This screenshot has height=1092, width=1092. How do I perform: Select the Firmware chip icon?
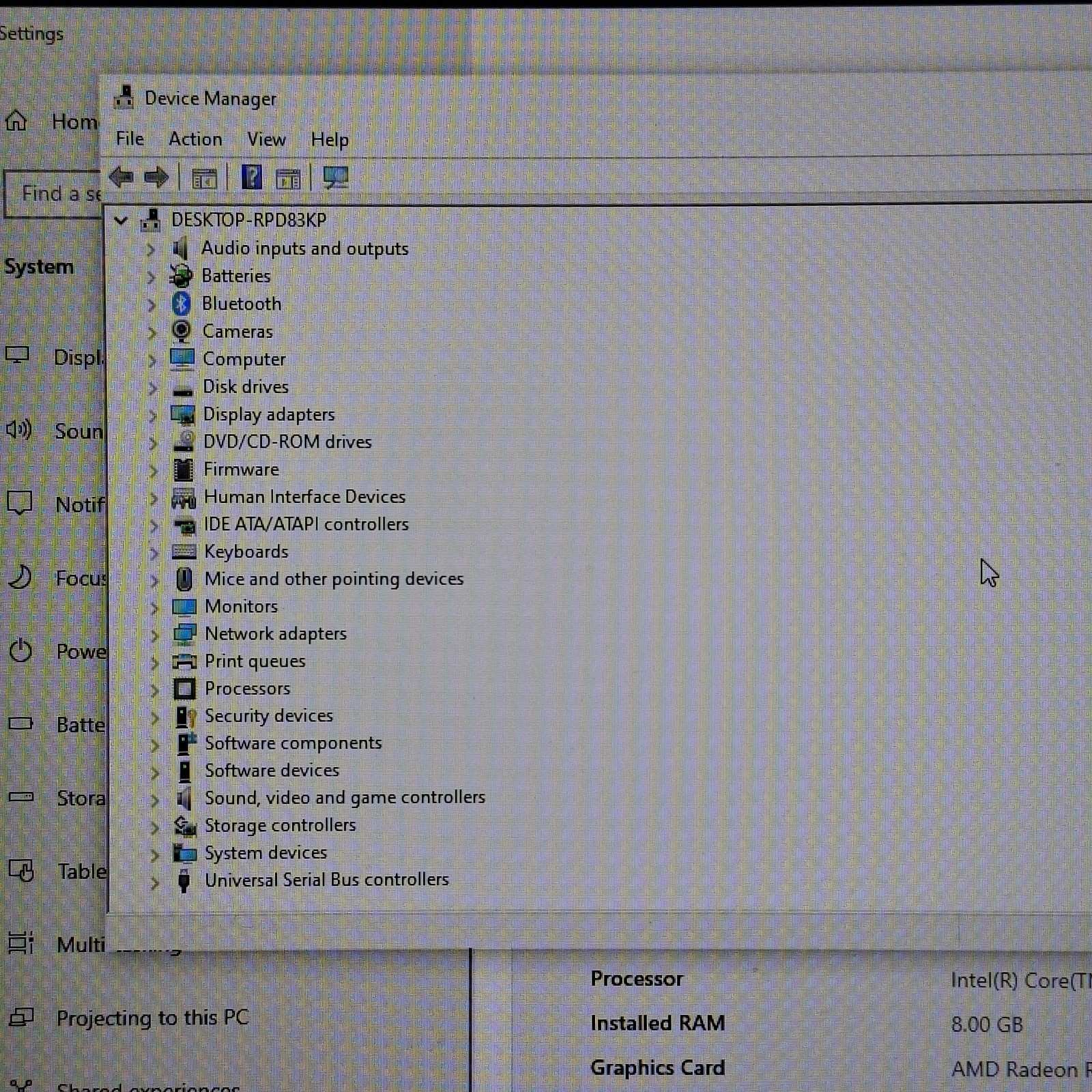click(x=184, y=470)
